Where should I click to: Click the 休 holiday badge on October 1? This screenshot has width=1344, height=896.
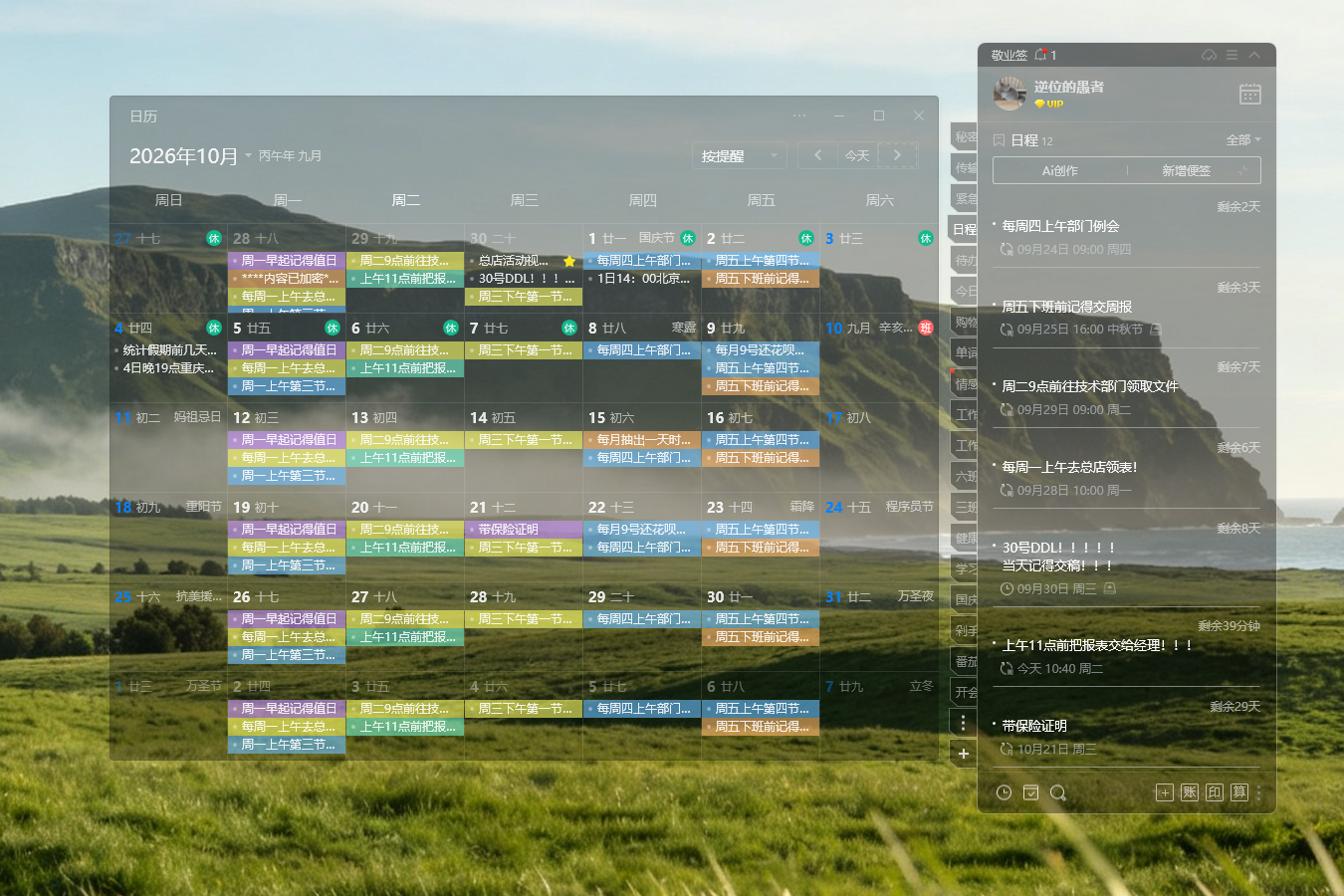pos(688,238)
